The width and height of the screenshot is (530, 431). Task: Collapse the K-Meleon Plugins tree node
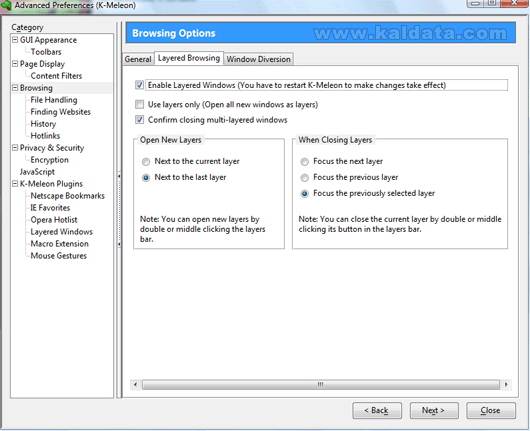pos(15,184)
